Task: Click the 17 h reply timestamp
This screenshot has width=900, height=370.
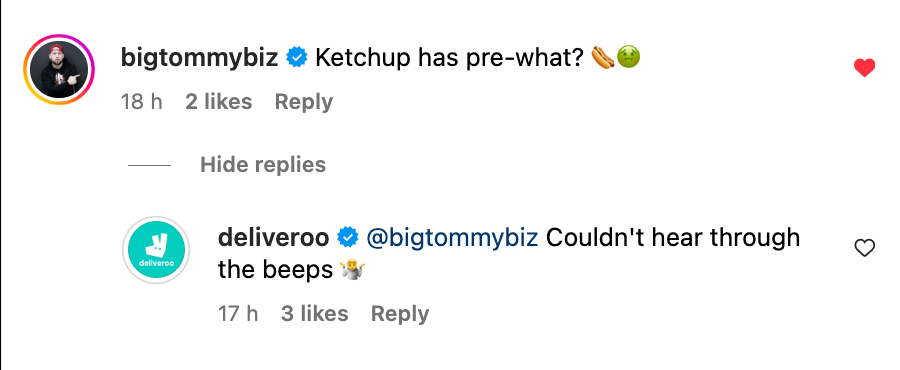Action: coord(238,314)
